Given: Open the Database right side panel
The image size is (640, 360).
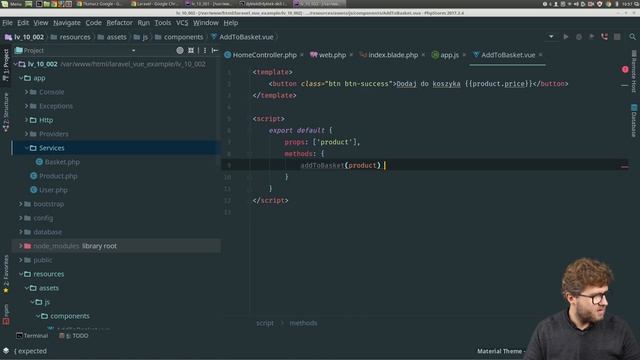Looking at the screenshot, I should (634, 121).
